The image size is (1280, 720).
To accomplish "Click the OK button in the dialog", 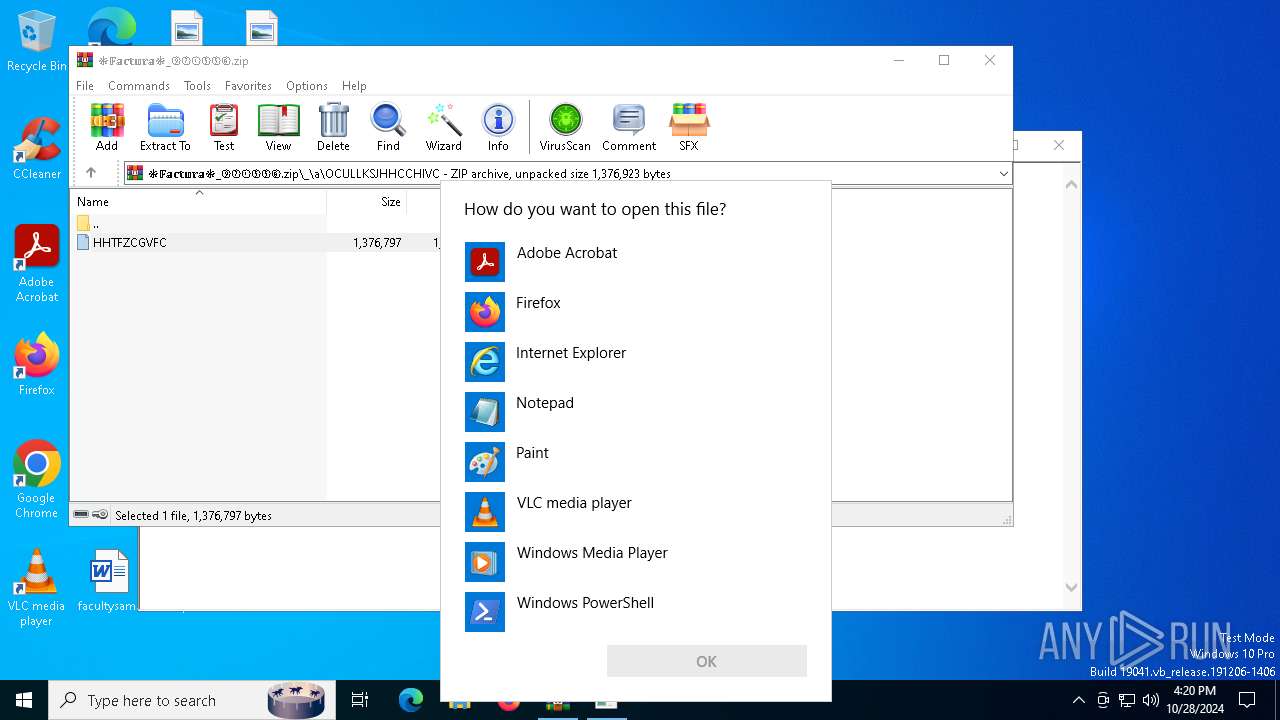I will (x=707, y=661).
